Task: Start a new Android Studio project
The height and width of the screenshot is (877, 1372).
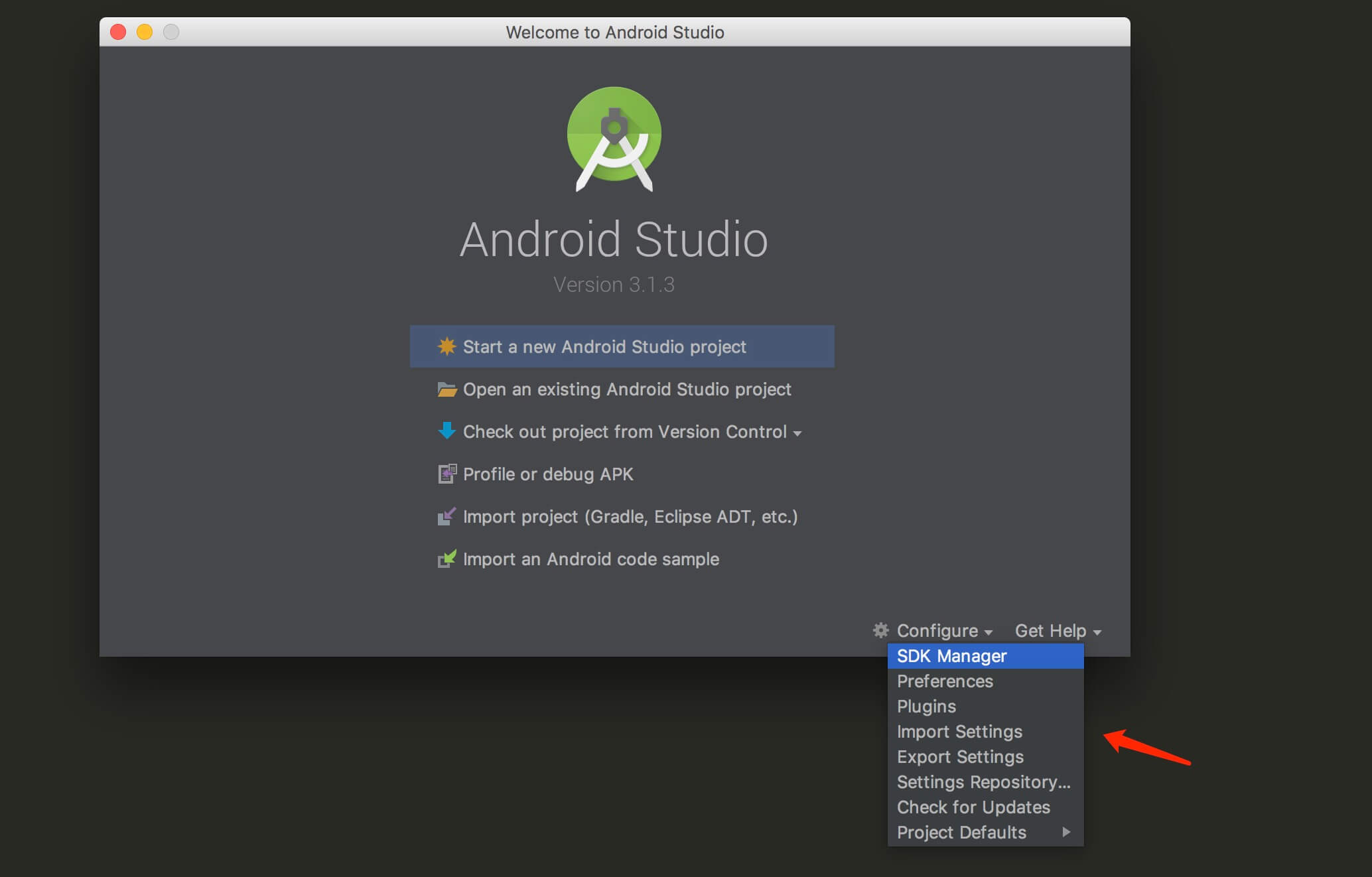Action: pos(604,347)
